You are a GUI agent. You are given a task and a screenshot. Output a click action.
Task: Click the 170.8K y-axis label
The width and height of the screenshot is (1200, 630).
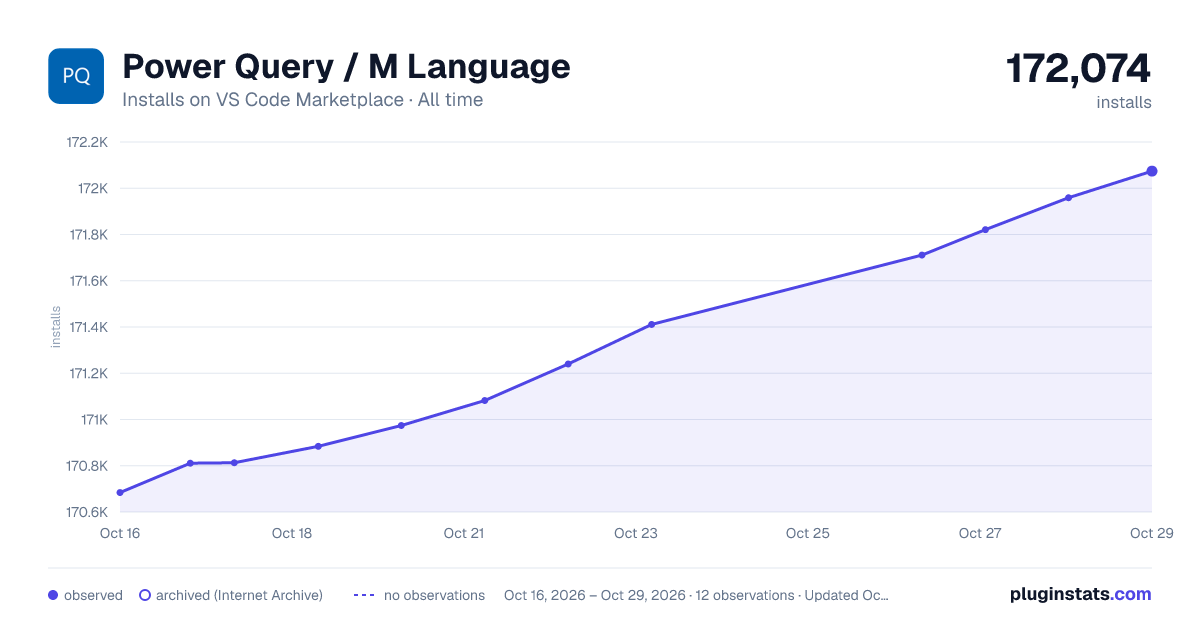87,466
